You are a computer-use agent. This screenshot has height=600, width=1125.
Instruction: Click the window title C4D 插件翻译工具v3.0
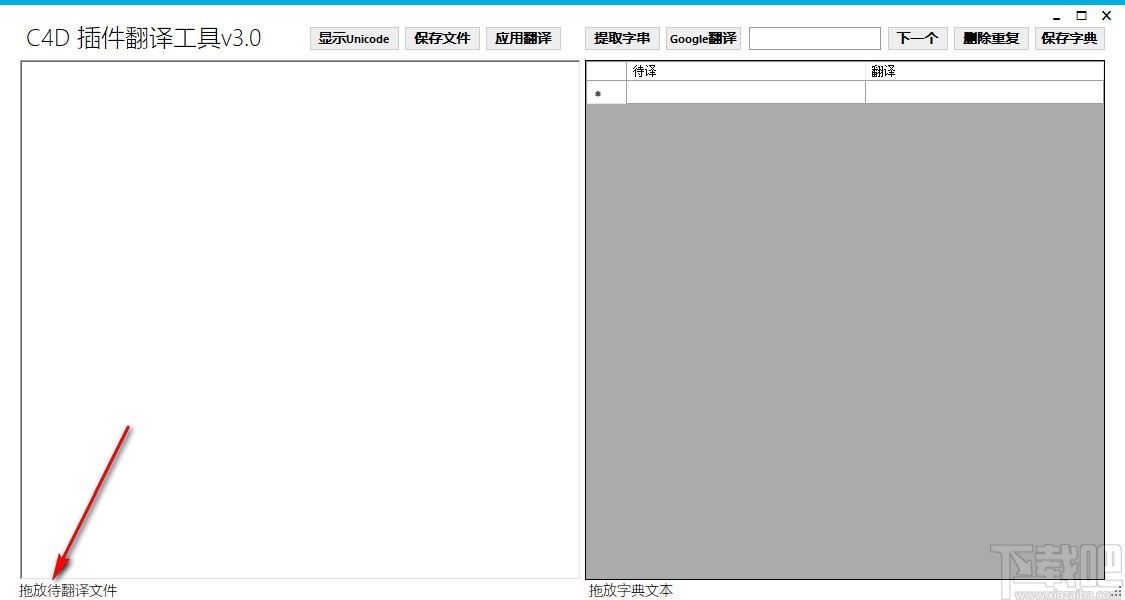pyautogui.click(x=142, y=37)
